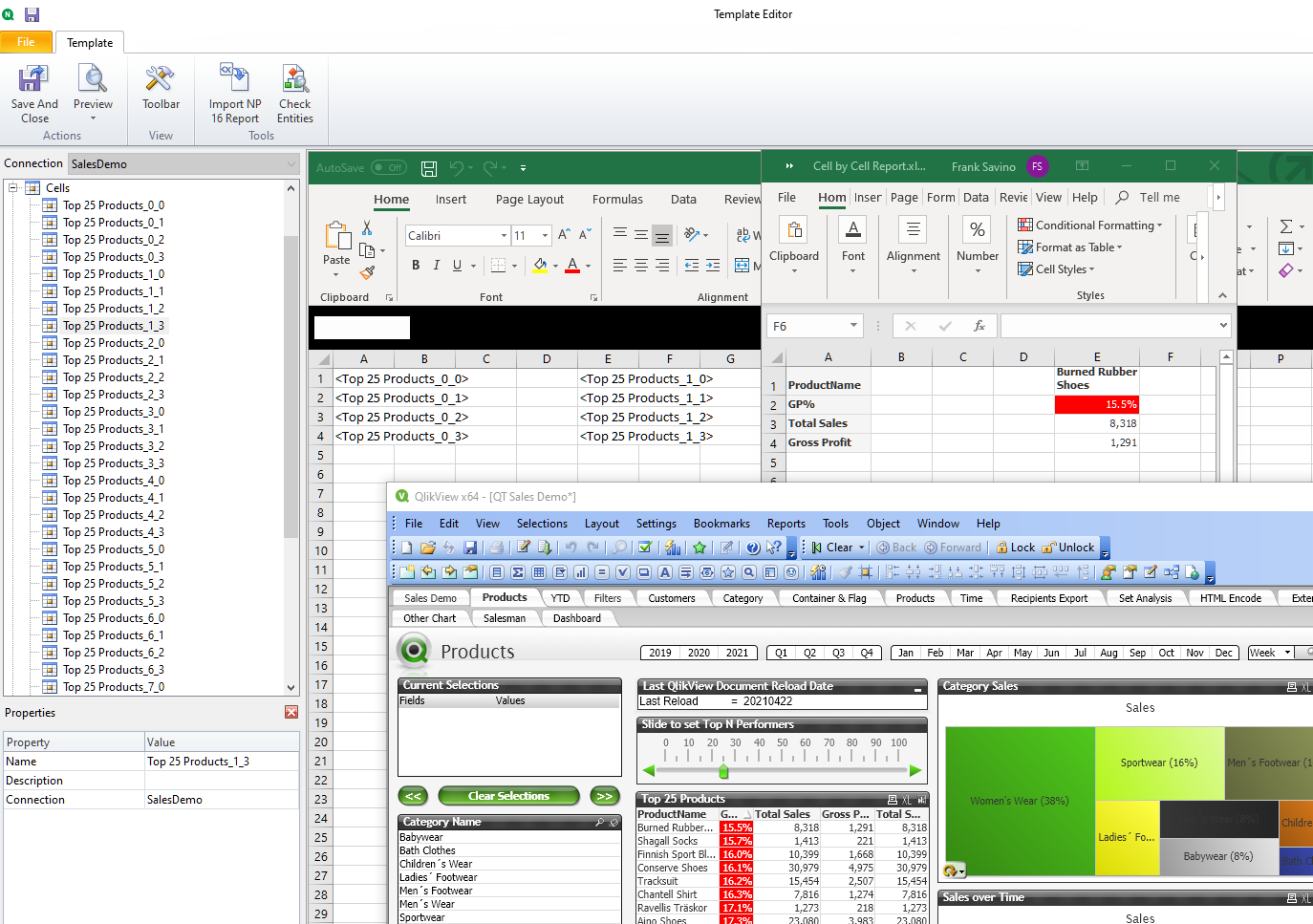Click the green Clear Selections button

[508, 796]
